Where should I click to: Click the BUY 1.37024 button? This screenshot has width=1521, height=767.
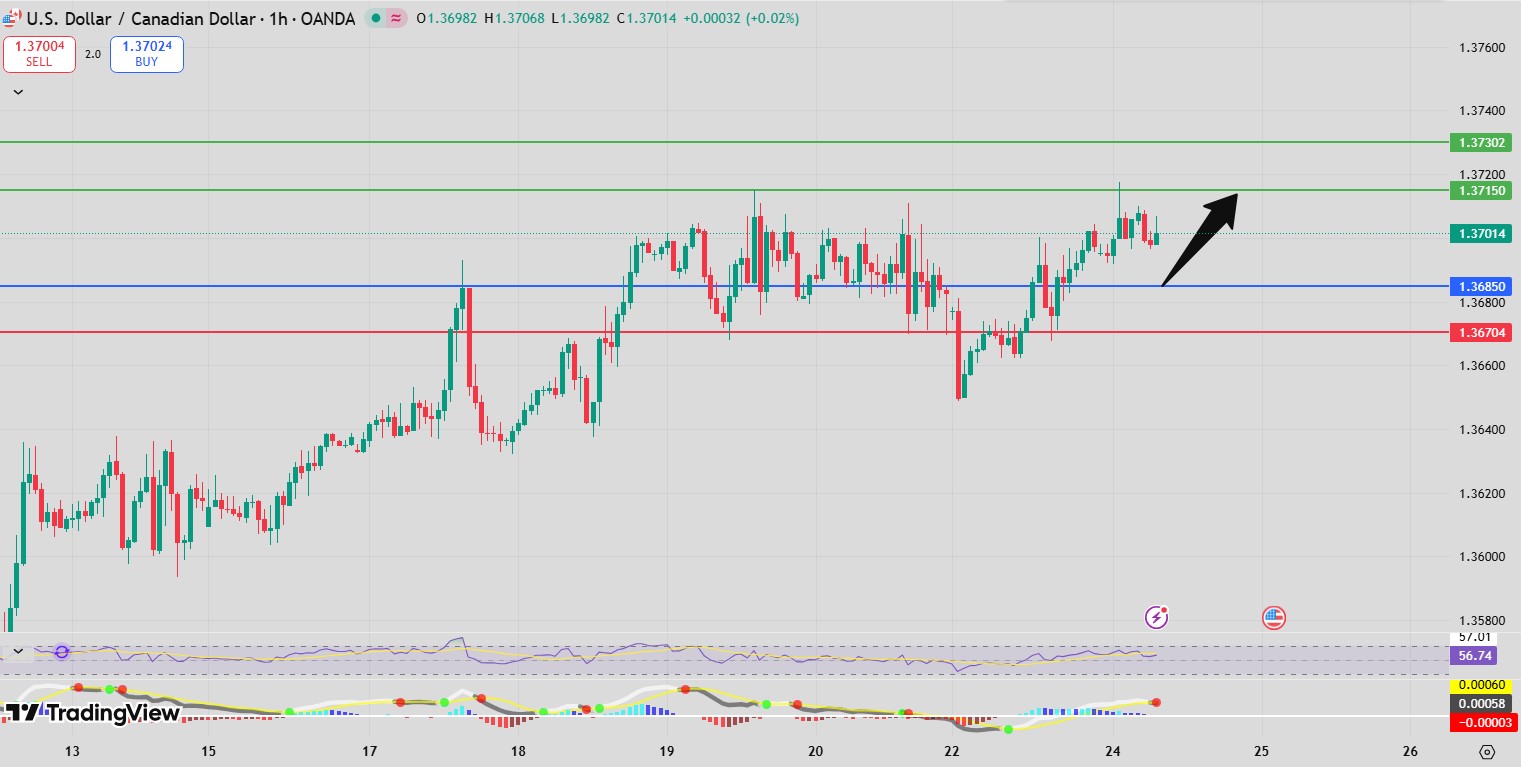pyautogui.click(x=146, y=54)
